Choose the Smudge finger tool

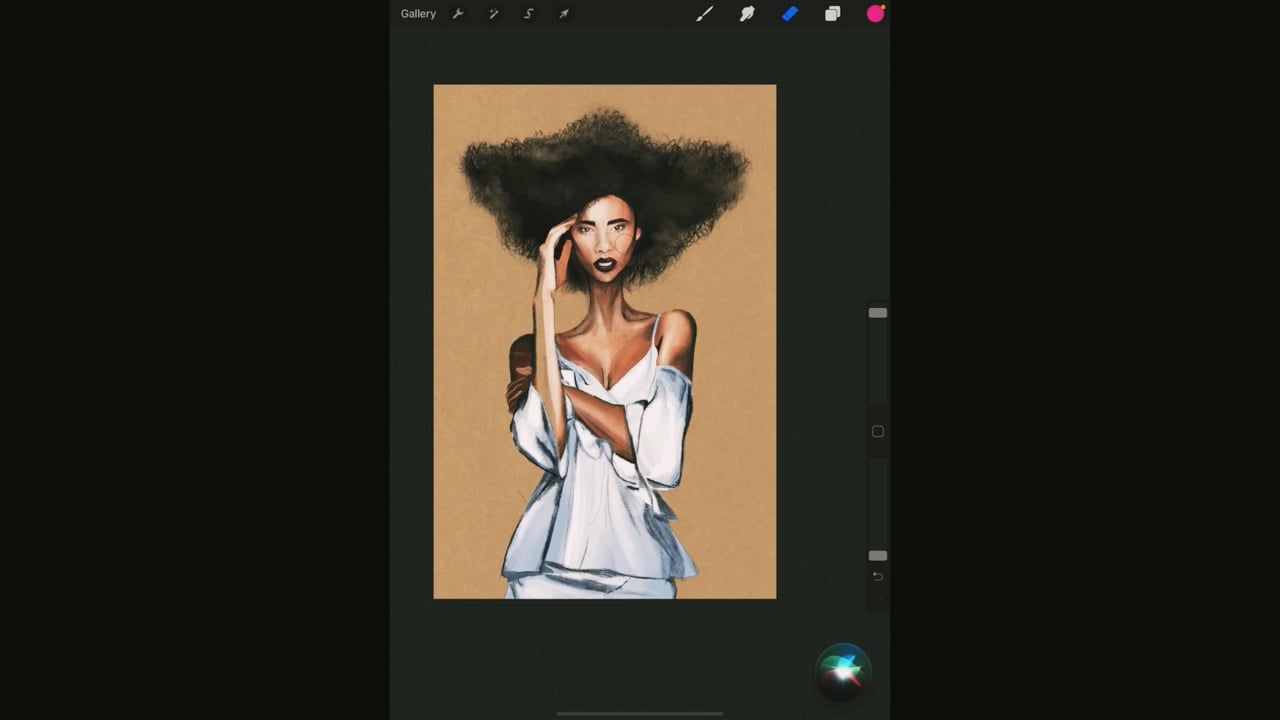747,14
